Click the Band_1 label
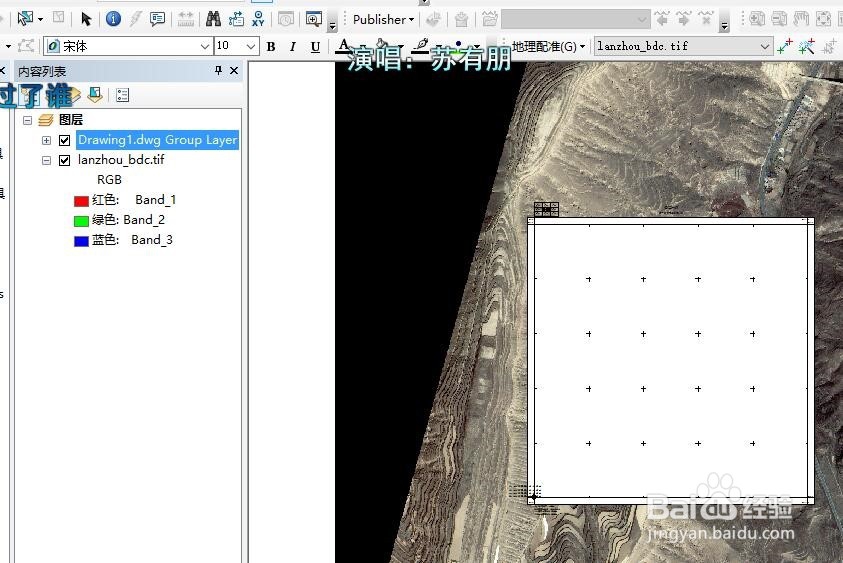This screenshot has width=843, height=563. pyautogui.click(x=155, y=199)
